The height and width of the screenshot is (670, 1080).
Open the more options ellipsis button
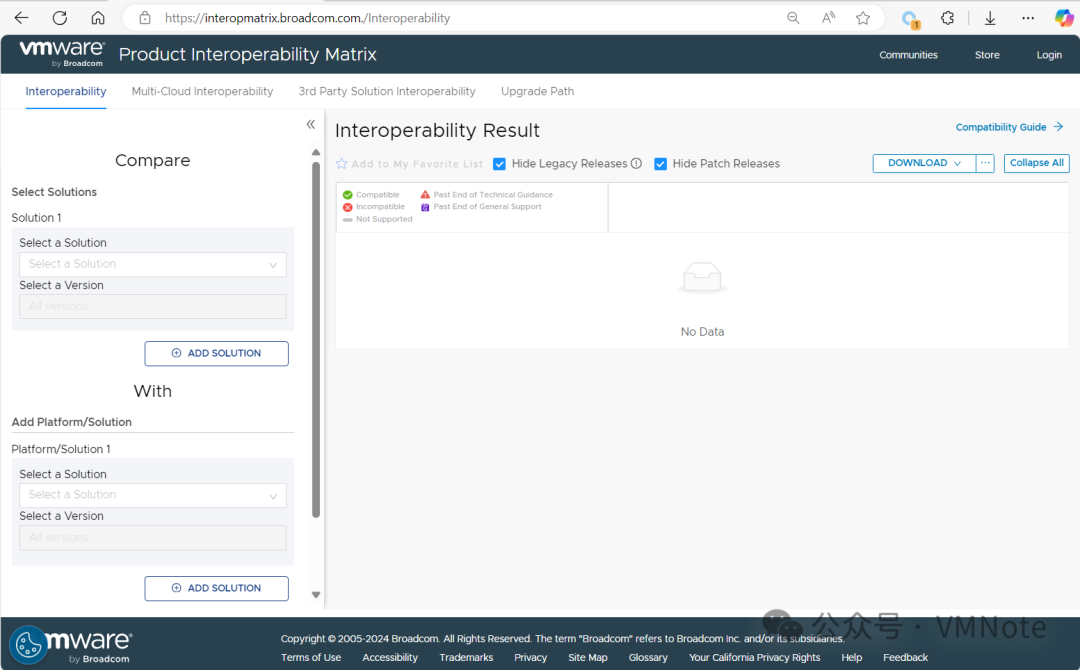point(985,163)
